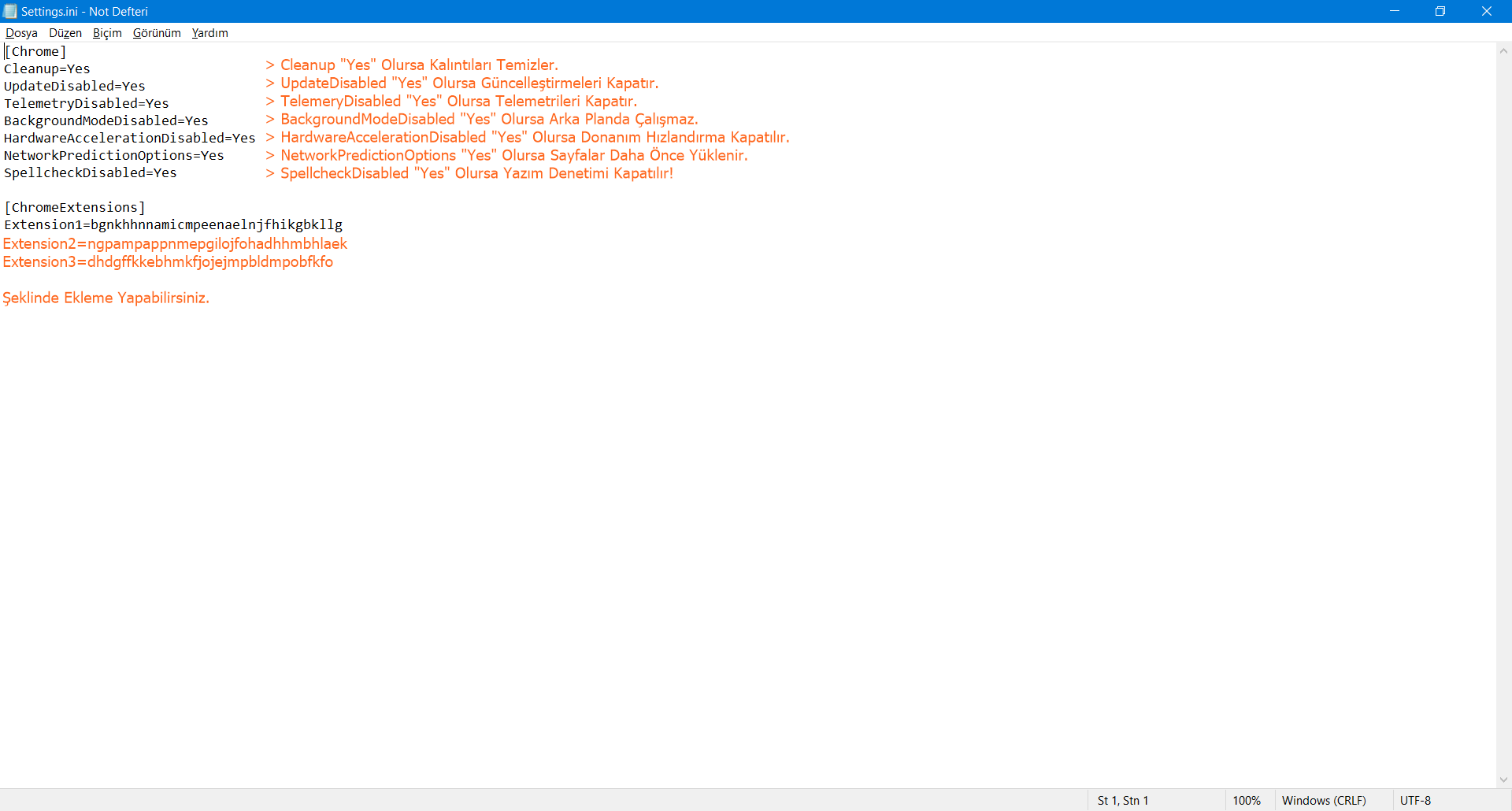The image size is (1512, 811).
Task: Click the 'Şeklinde Ekleme Yapabilirsiniz.' note
Action: (x=106, y=298)
